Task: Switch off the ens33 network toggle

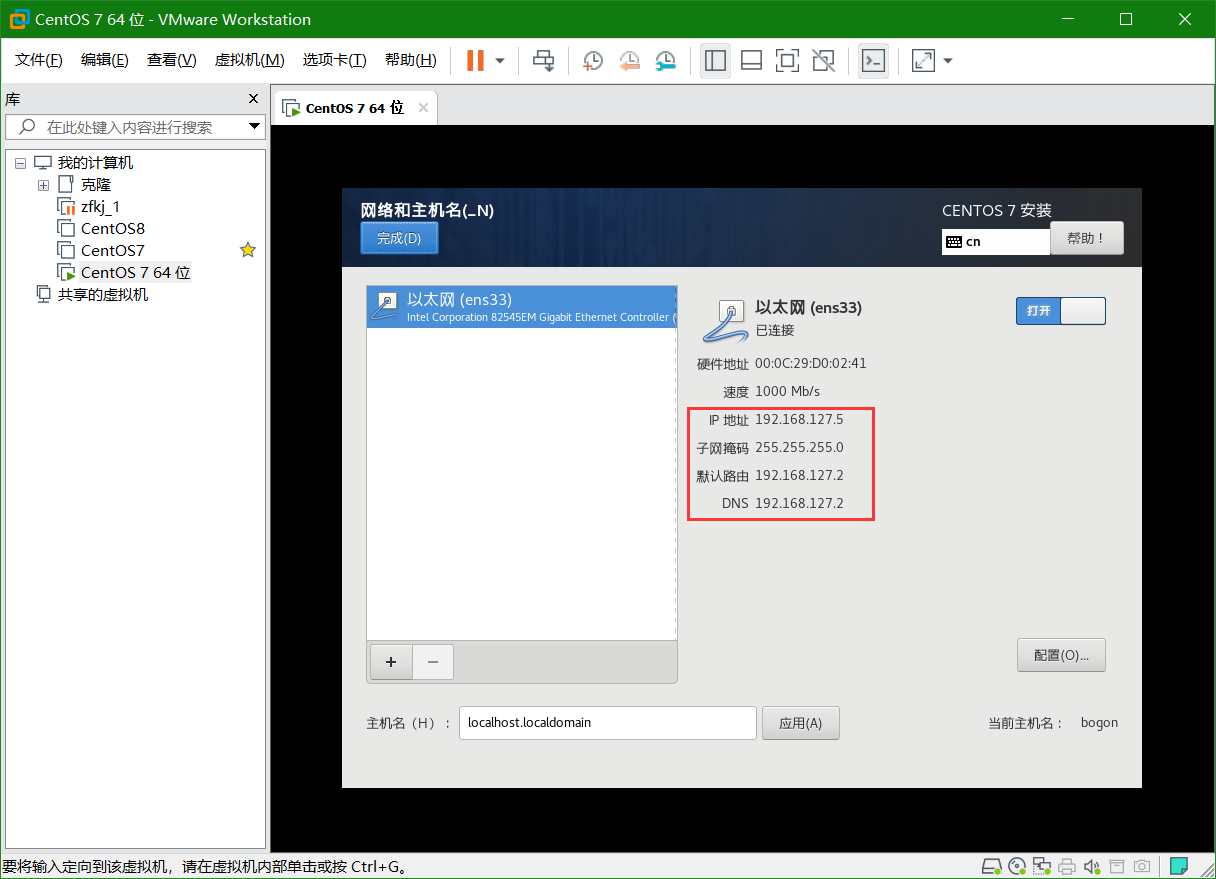Action: tap(1061, 311)
